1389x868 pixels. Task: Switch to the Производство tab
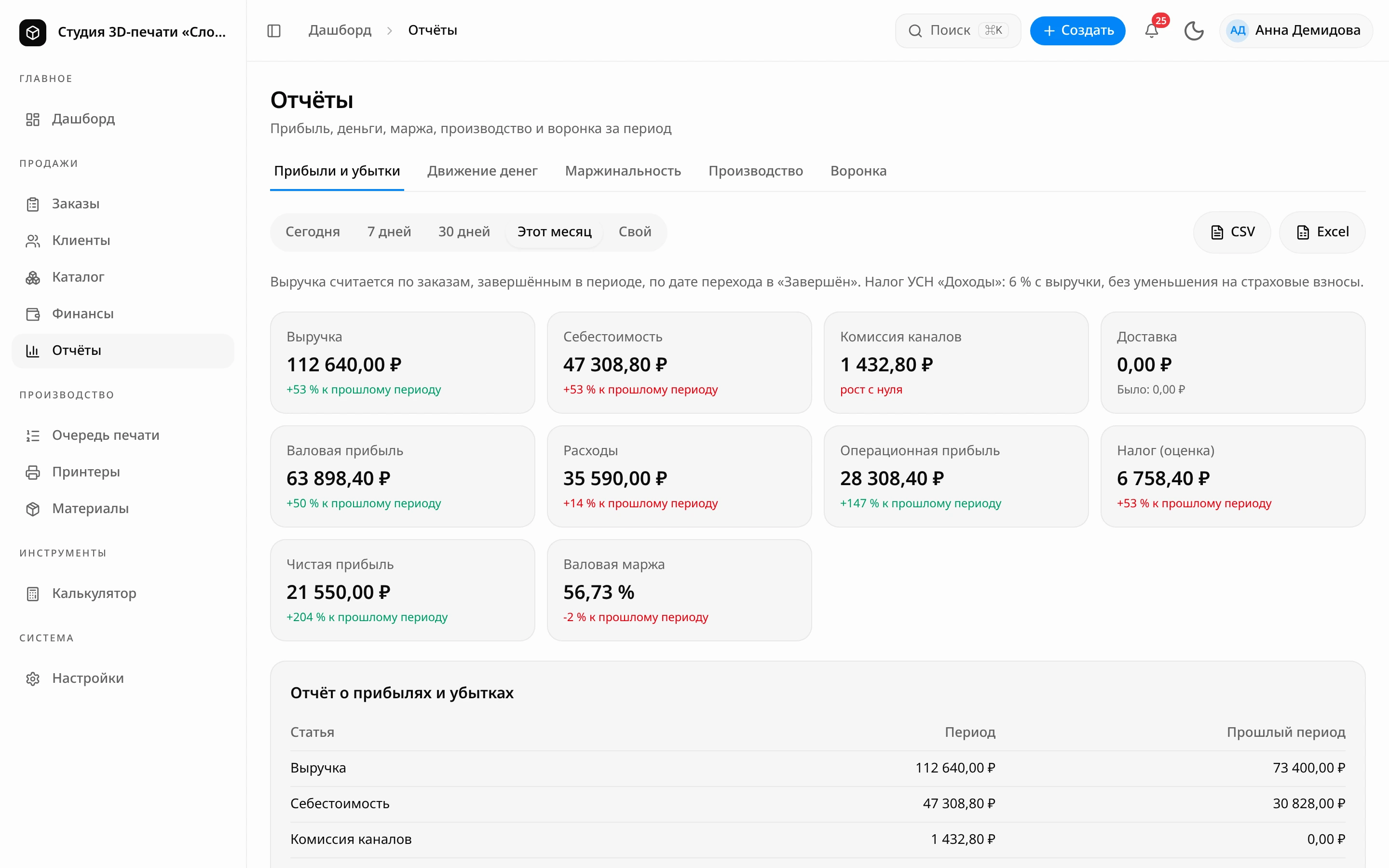coord(755,171)
